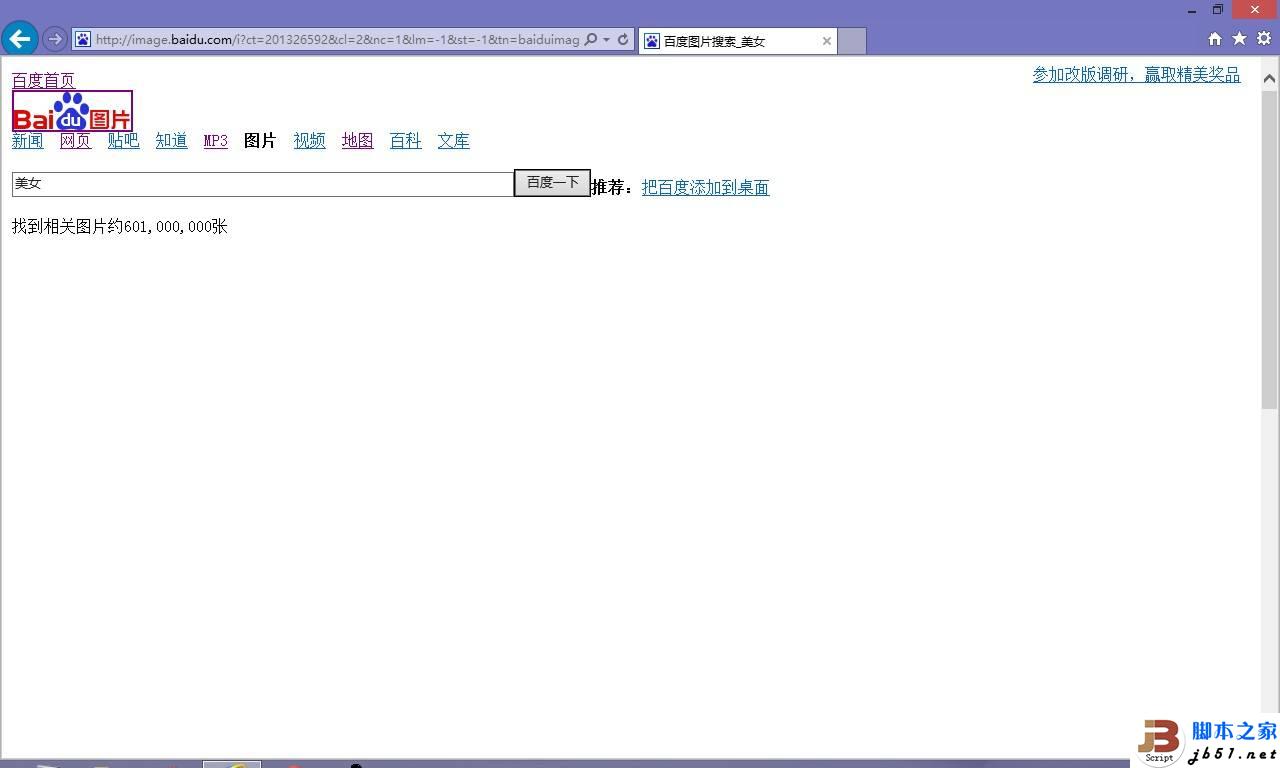
Task: Click the Back navigation arrow
Action: pyautogui.click(x=20, y=38)
